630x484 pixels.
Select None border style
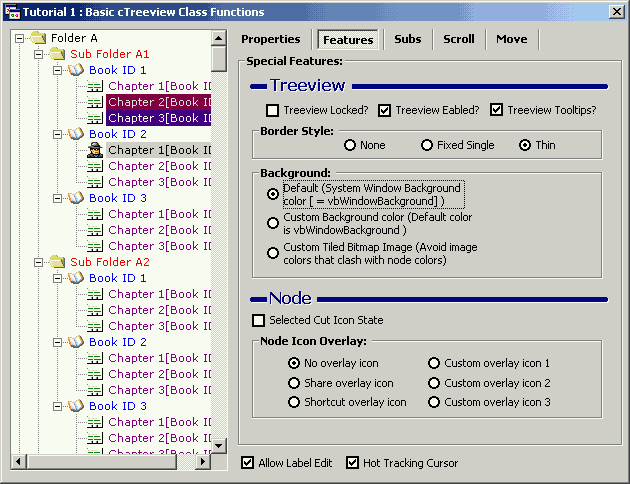(350, 145)
